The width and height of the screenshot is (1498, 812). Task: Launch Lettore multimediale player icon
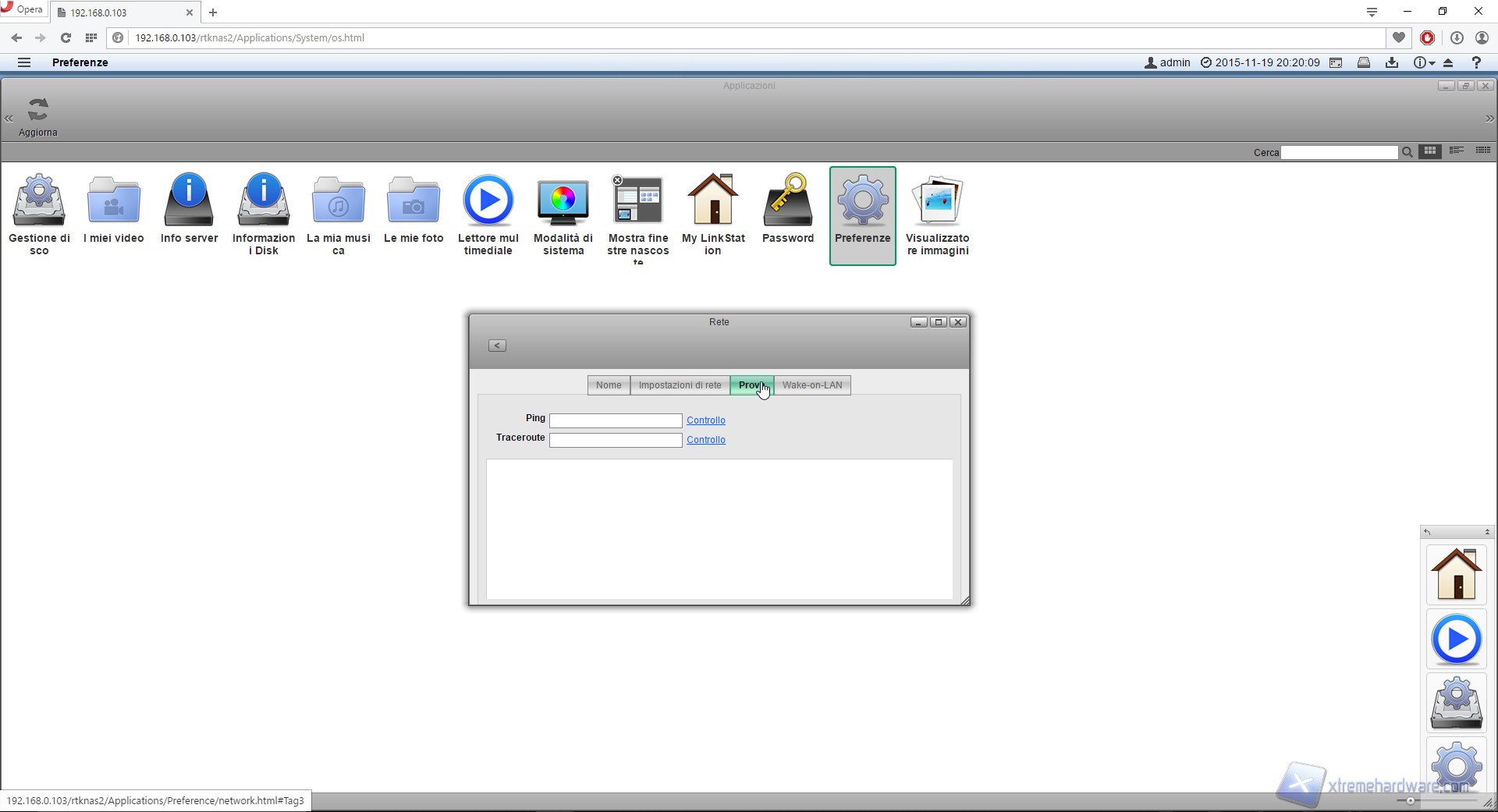coord(488,201)
